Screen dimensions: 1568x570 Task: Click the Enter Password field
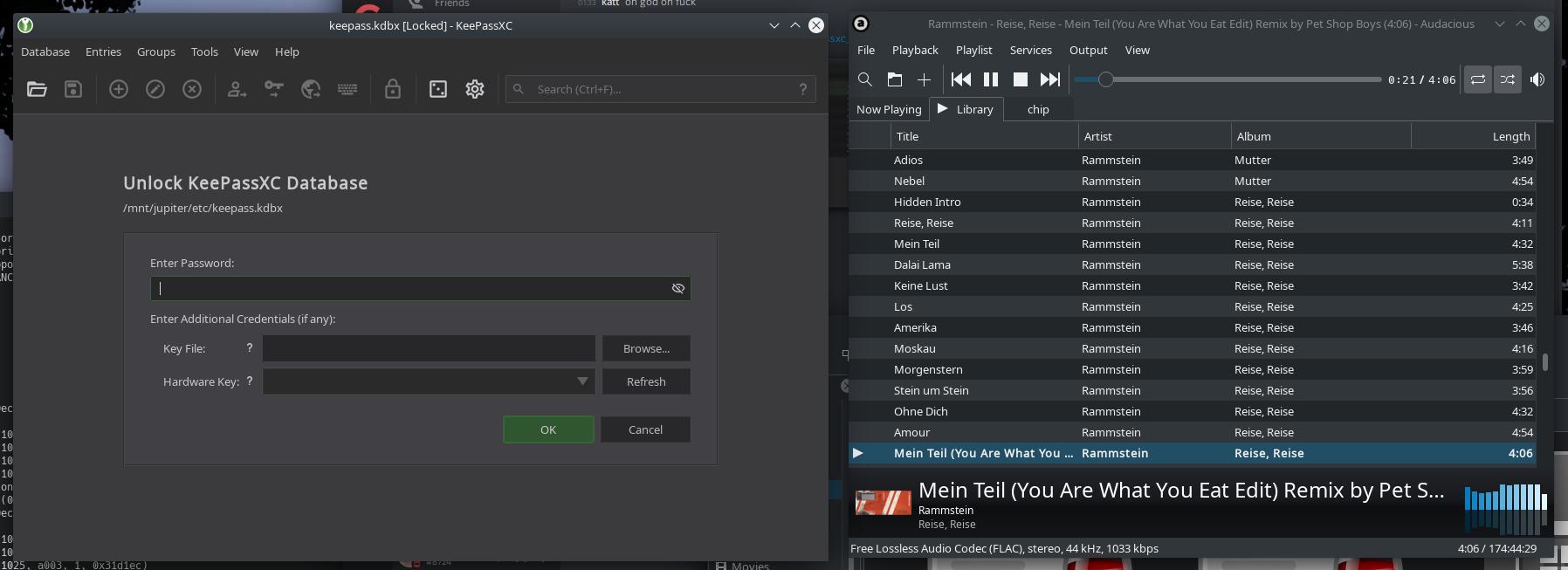coord(420,288)
